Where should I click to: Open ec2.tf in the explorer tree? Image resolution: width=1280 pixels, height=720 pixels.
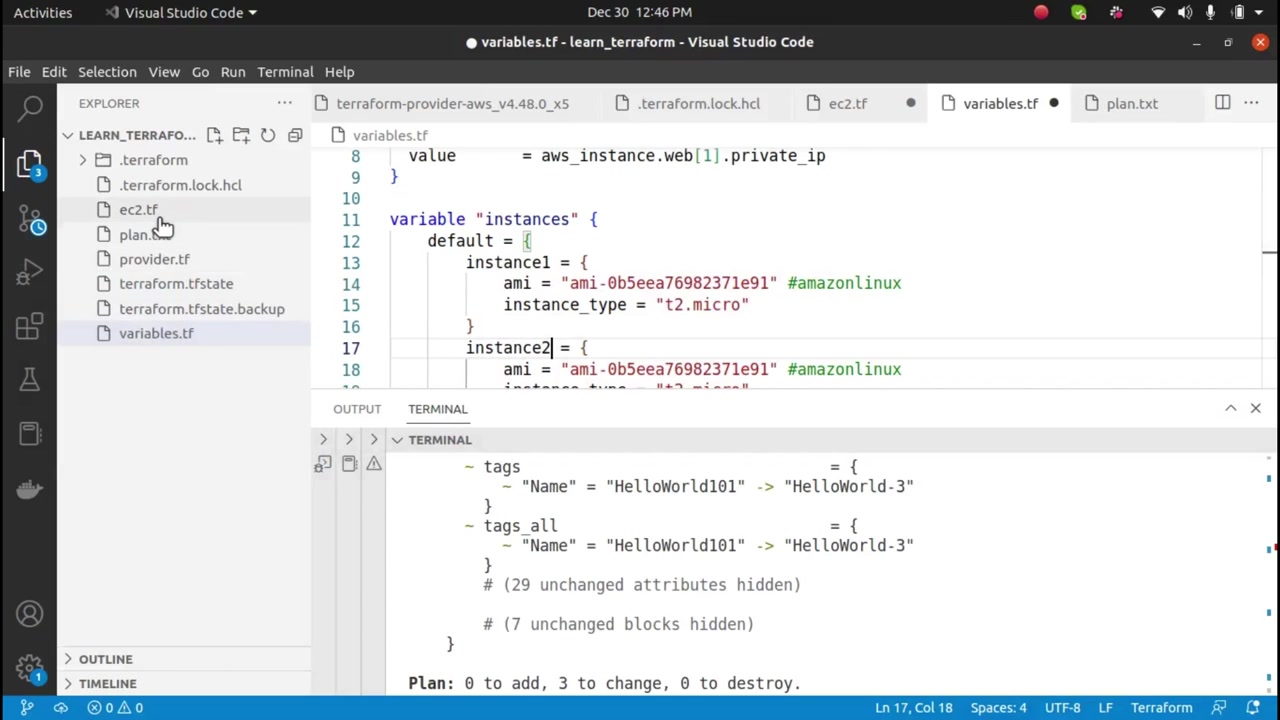point(138,210)
